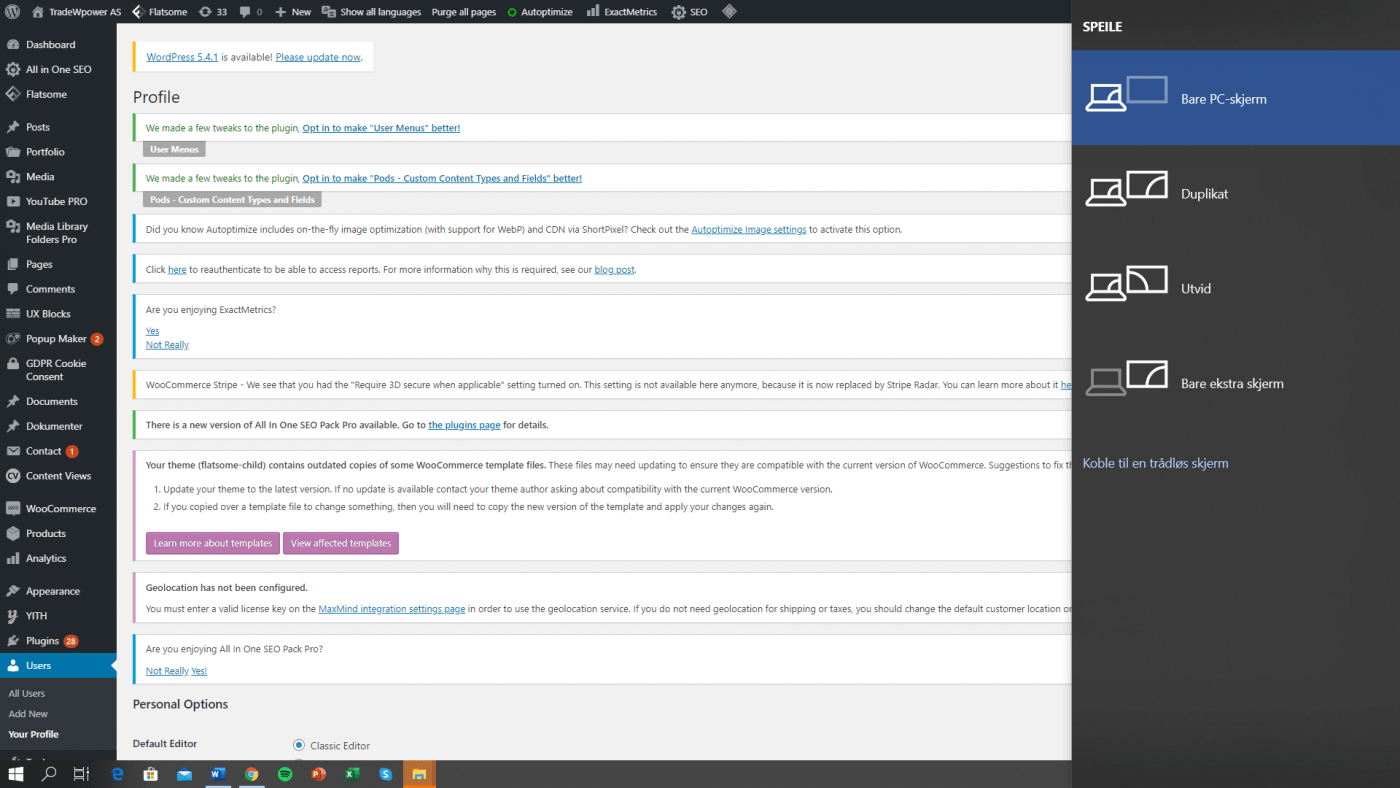Click Koble til en trådløs skjerm link

pos(1155,463)
